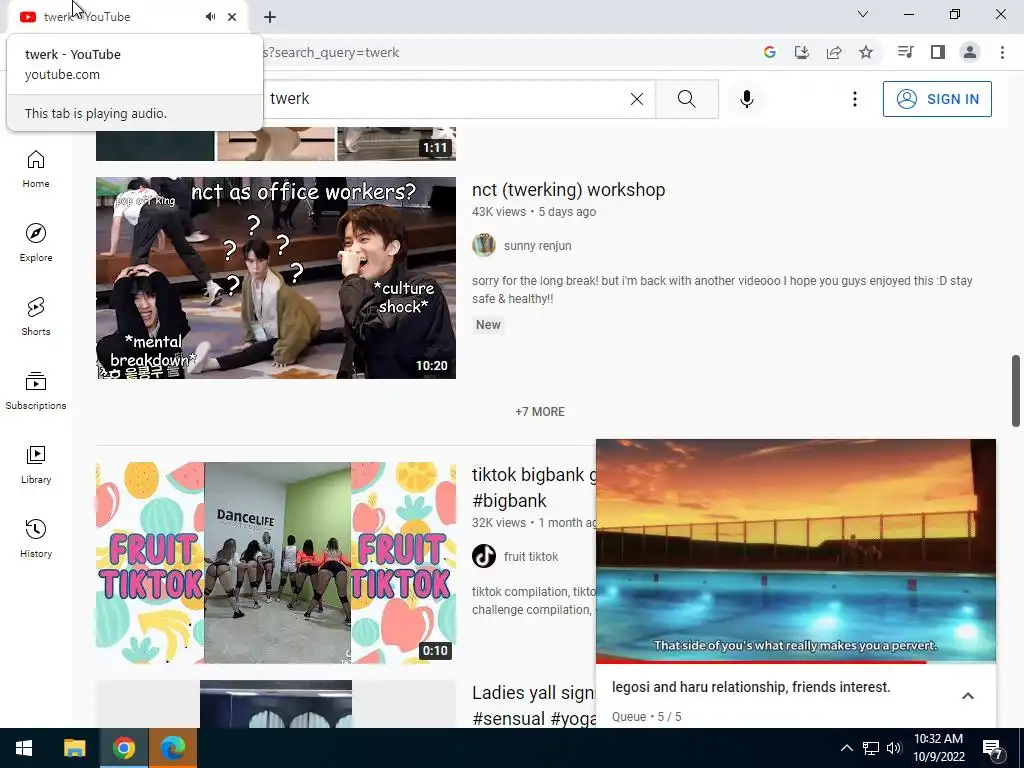Image resolution: width=1024 pixels, height=768 pixels.
Task: Open the nct (twerking) workshop title
Action: (569, 189)
